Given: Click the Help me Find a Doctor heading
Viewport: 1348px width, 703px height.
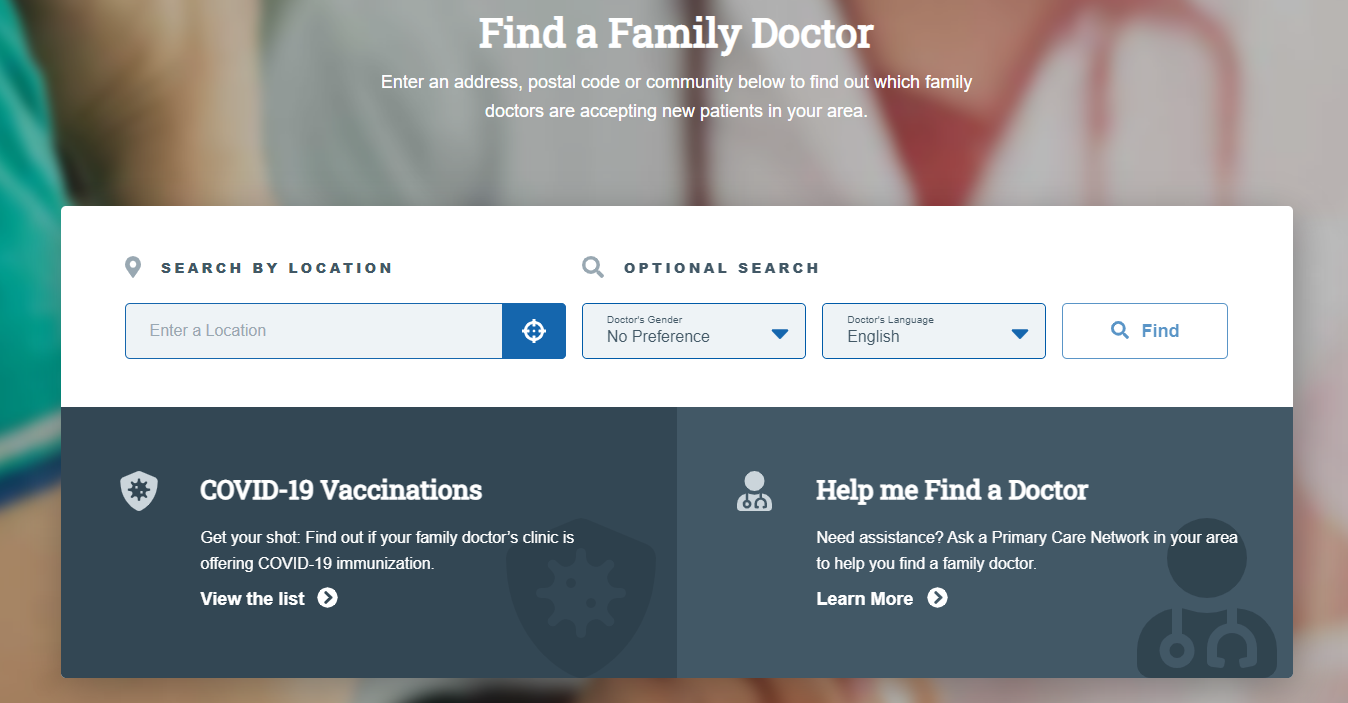Looking at the screenshot, I should click(x=952, y=490).
